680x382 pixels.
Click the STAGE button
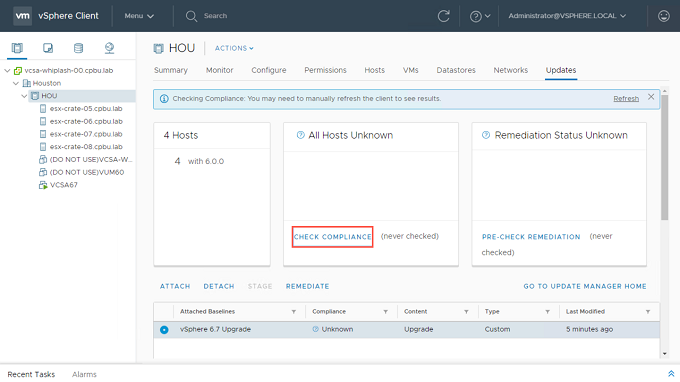pyautogui.click(x=260, y=286)
